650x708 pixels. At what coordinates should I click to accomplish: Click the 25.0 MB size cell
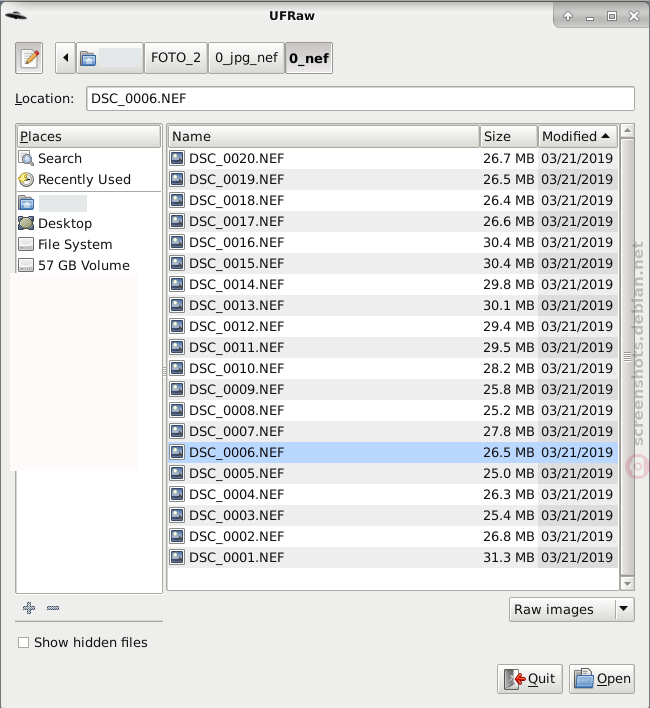coord(509,473)
